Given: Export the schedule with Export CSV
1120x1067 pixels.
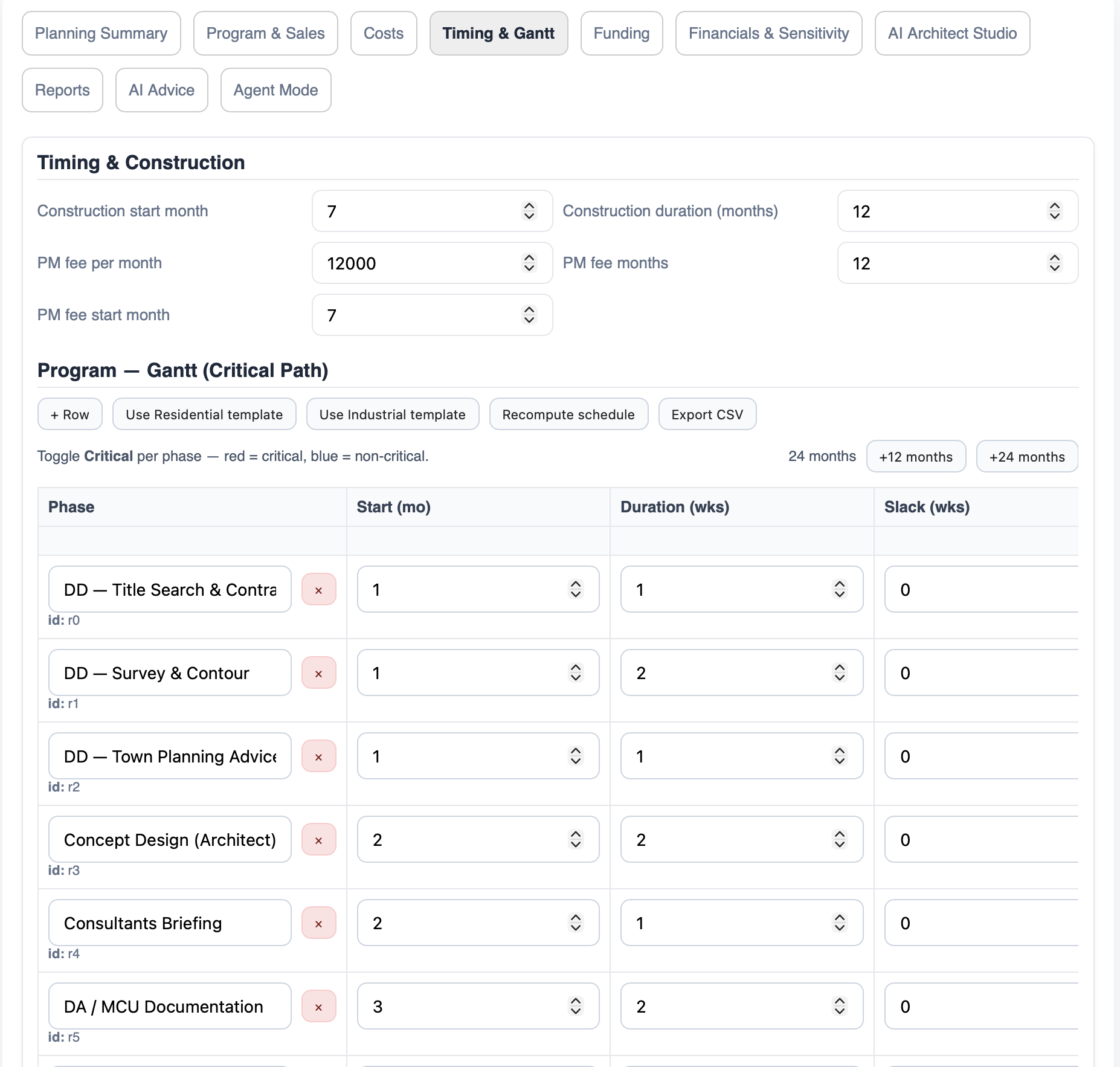Looking at the screenshot, I should pos(707,414).
